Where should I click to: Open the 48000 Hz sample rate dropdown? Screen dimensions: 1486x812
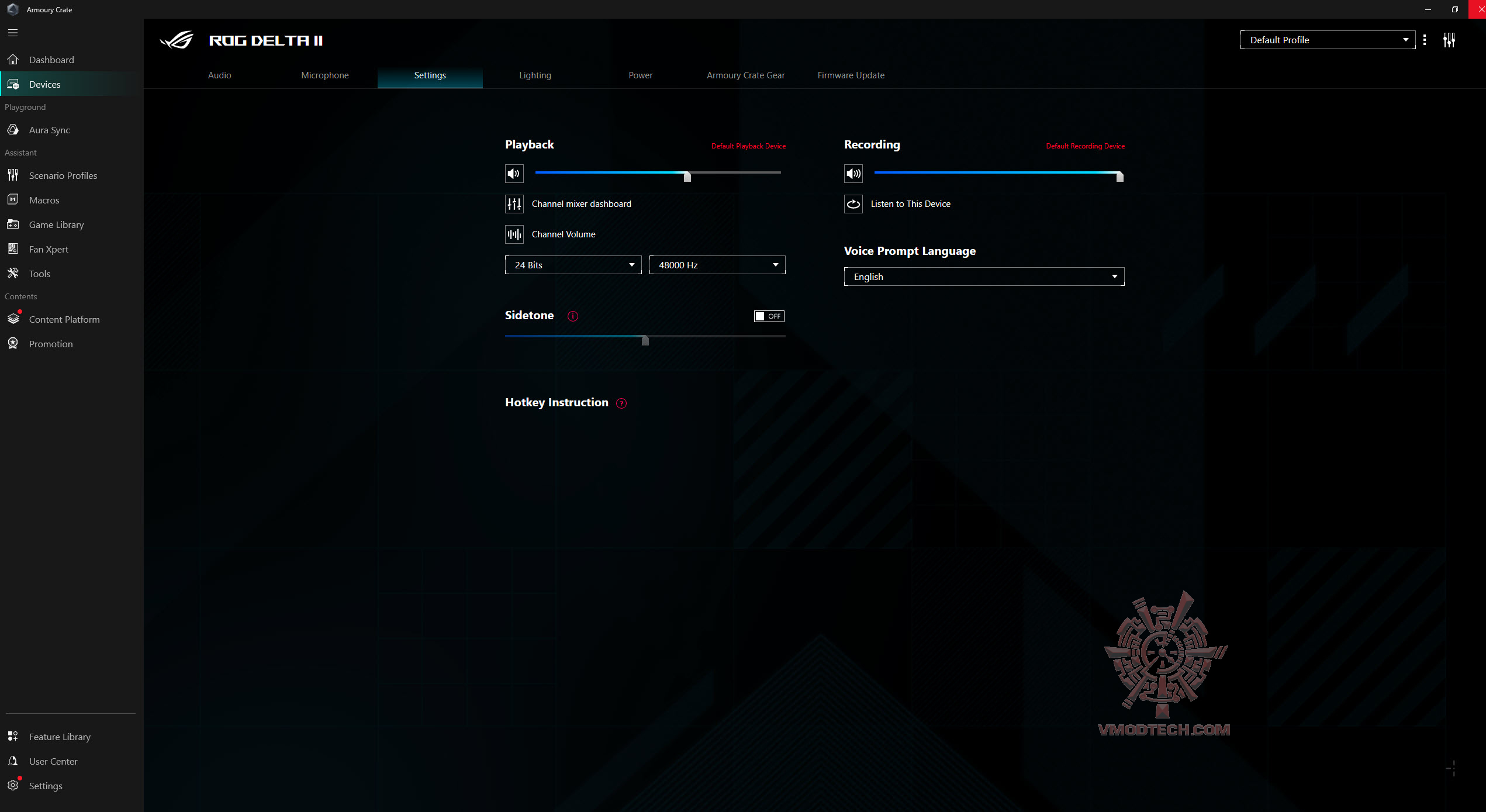[x=717, y=265]
